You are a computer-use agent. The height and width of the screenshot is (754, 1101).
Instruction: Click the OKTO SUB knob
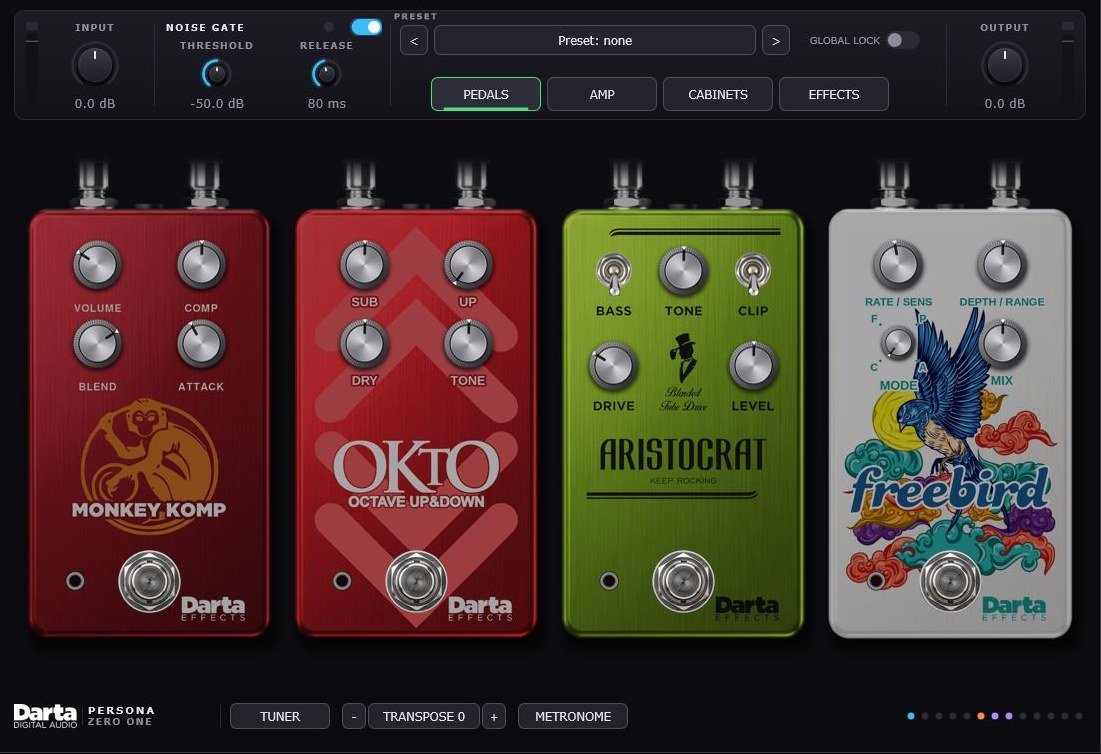pos(364,265)
